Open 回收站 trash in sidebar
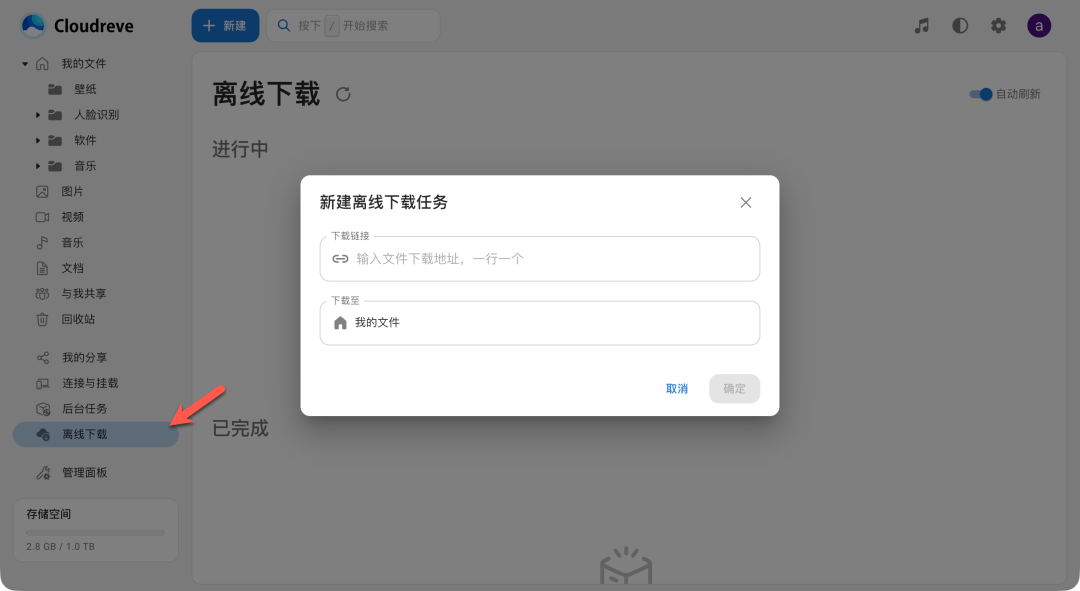The image size is (1080, 591). coord(78,319)
